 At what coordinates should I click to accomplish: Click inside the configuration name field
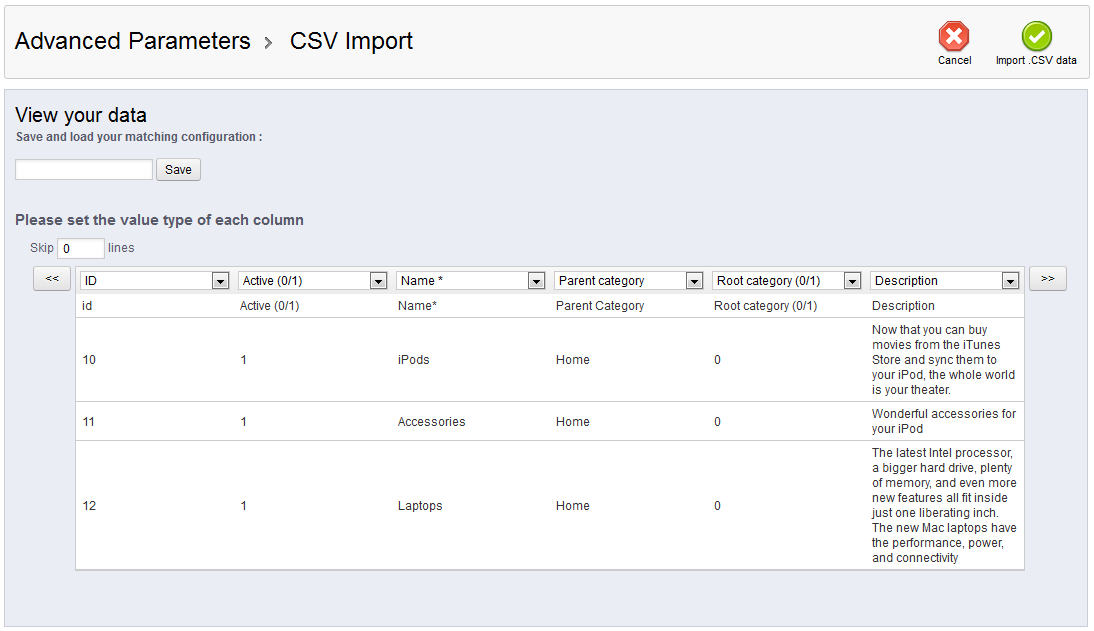(83, 169)
